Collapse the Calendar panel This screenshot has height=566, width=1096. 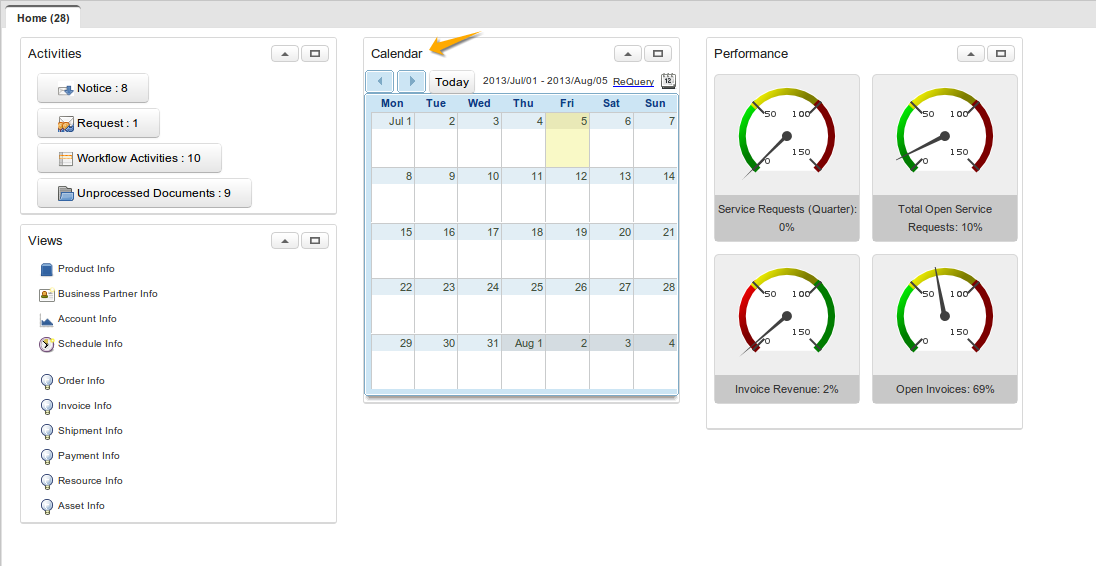[x=628, y=54]
